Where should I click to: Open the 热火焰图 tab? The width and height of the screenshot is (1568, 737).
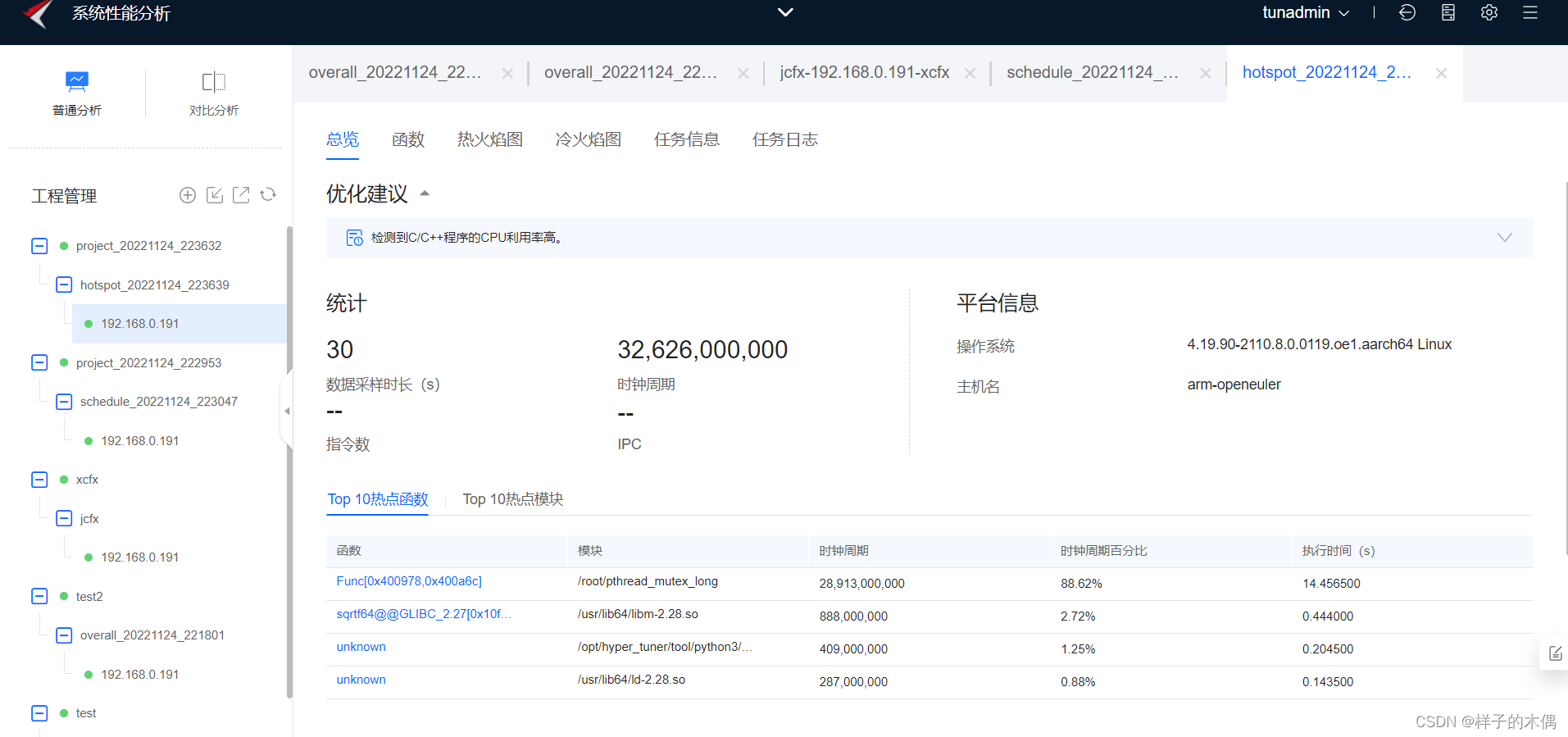pyautogui.click(x=490, y=139)
